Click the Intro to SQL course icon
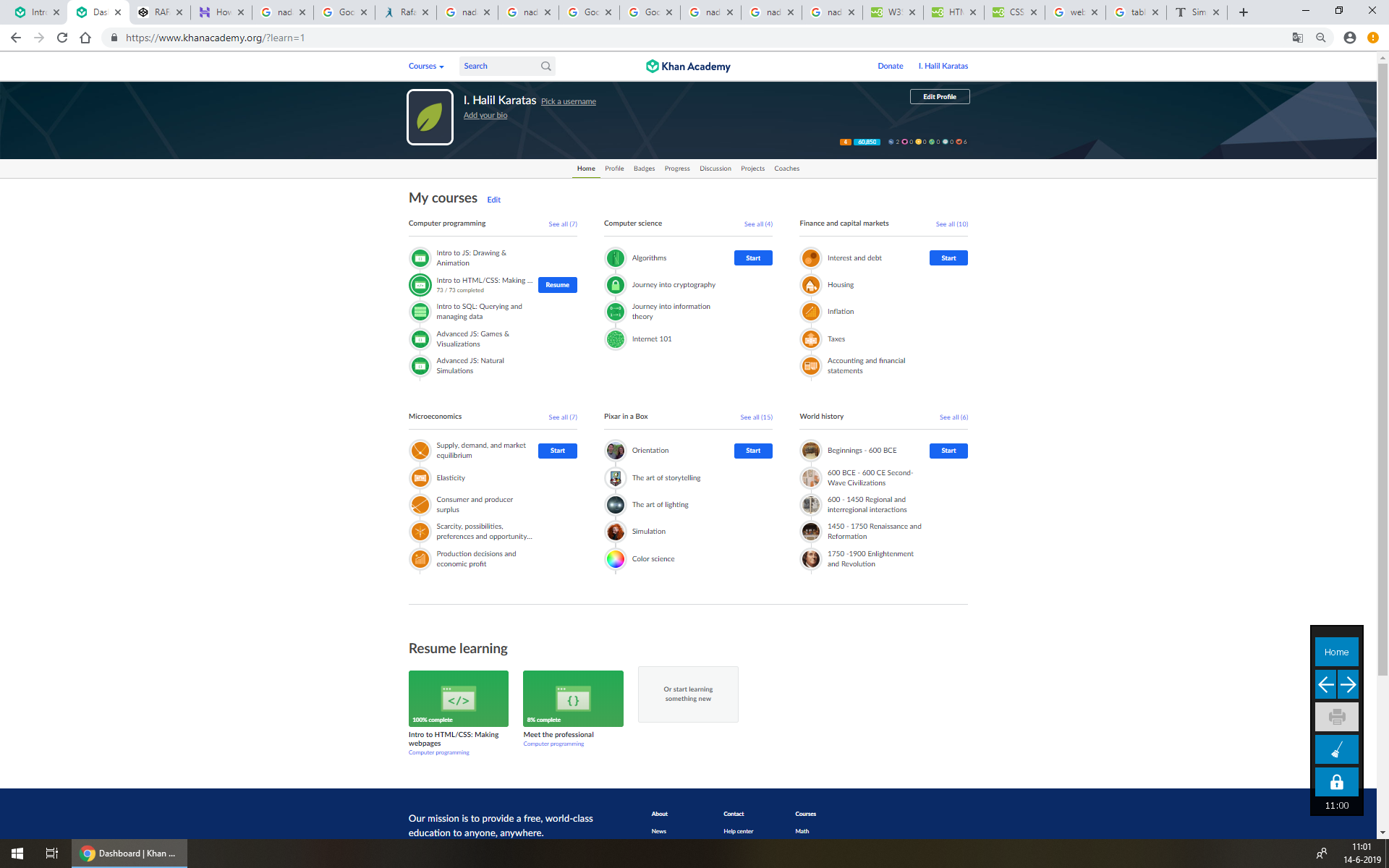Image resolution: width=1389 pixels, height=868 pixels. 420,312
